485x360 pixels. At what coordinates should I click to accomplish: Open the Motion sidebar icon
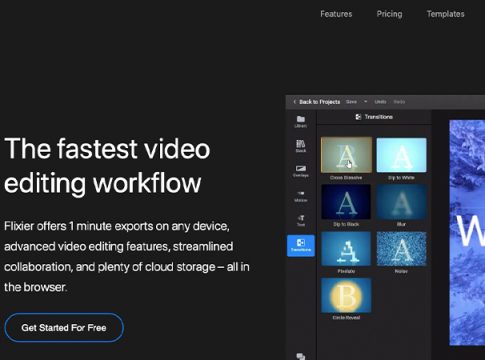[x=301, y=196]
